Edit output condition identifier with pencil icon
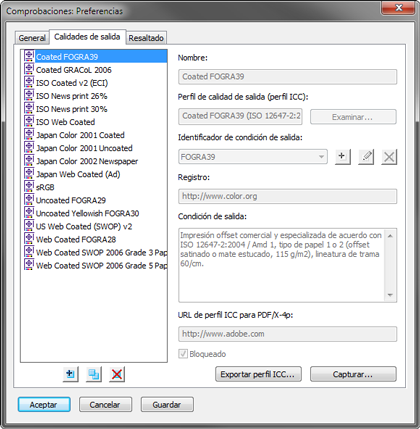 pos(366,157)
